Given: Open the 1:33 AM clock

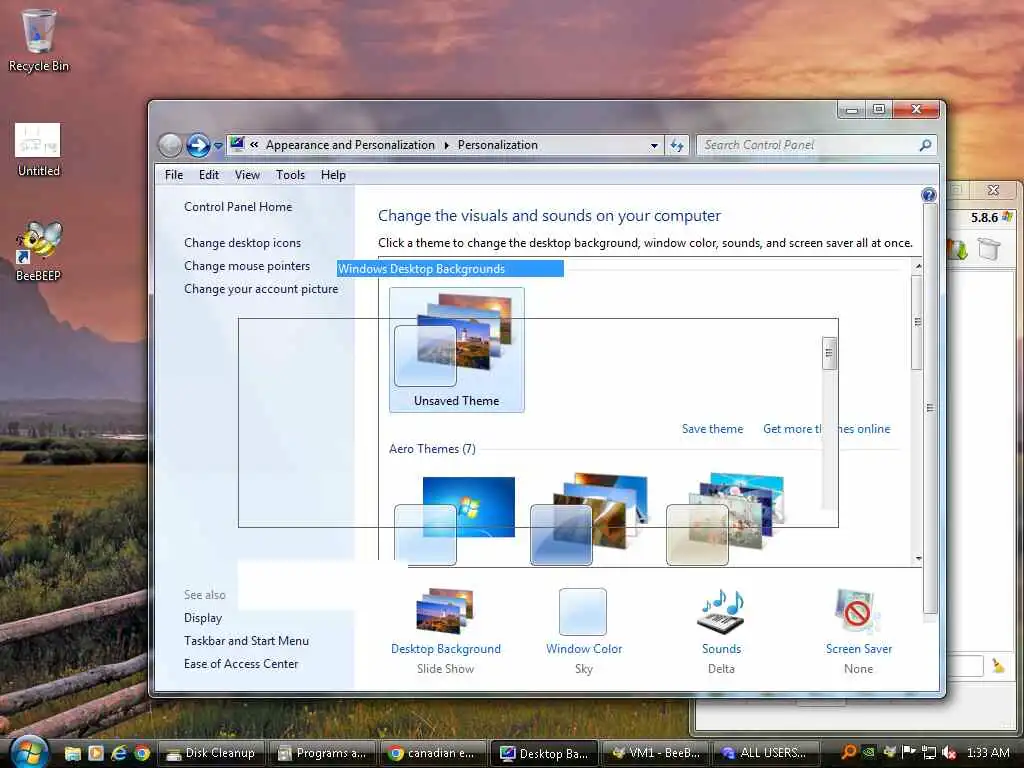Looking at the screenshot, I should tap(988, 753).
